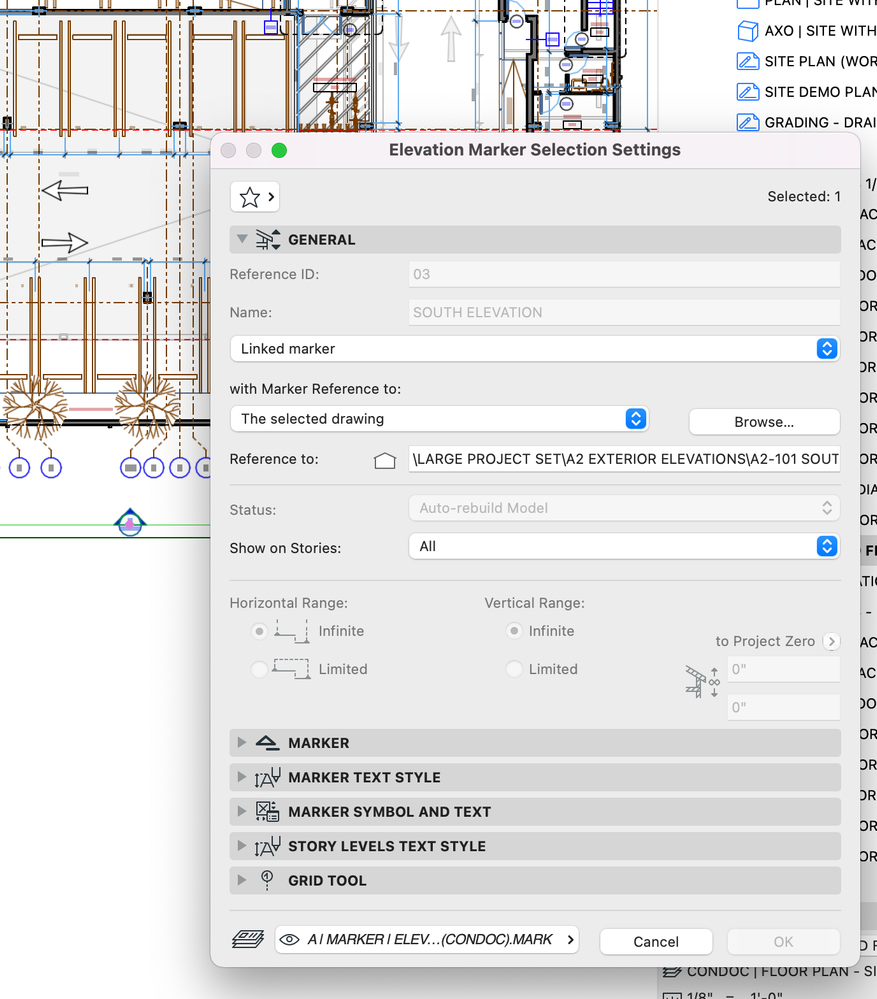Viewport: 877px width, 999px height.
Task: Click the left-pointing arrow on floor plan
Action: [64, 189]
